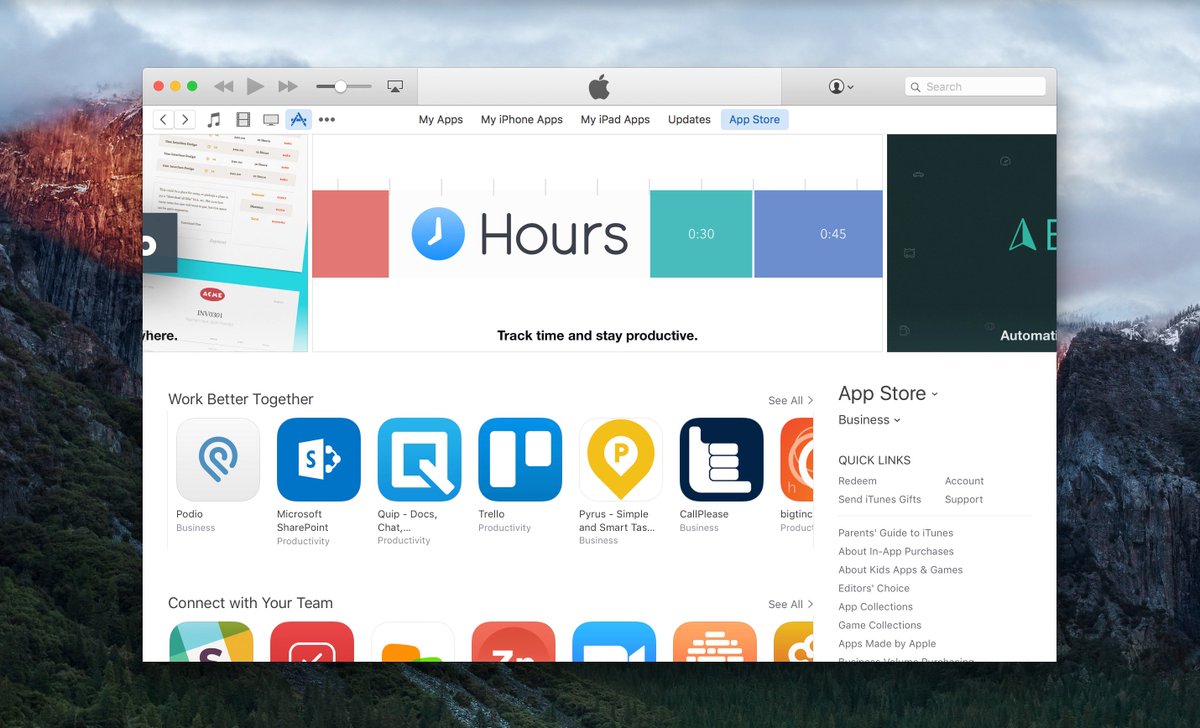Open the My iPhone Apps tab

click(x=522, y=120)
